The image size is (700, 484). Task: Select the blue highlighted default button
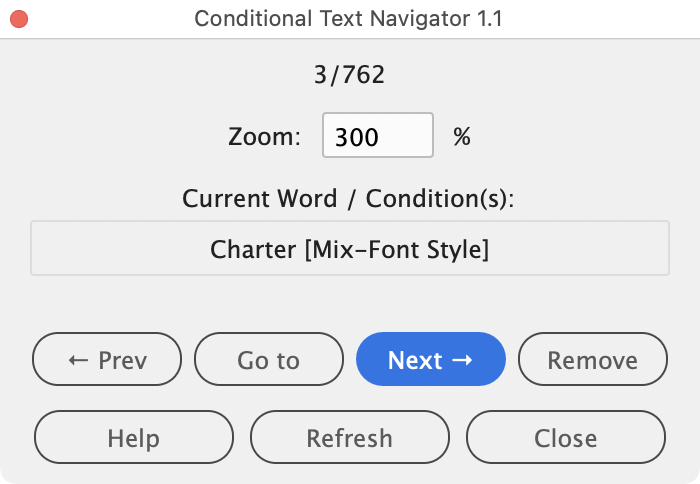(430, 360)
